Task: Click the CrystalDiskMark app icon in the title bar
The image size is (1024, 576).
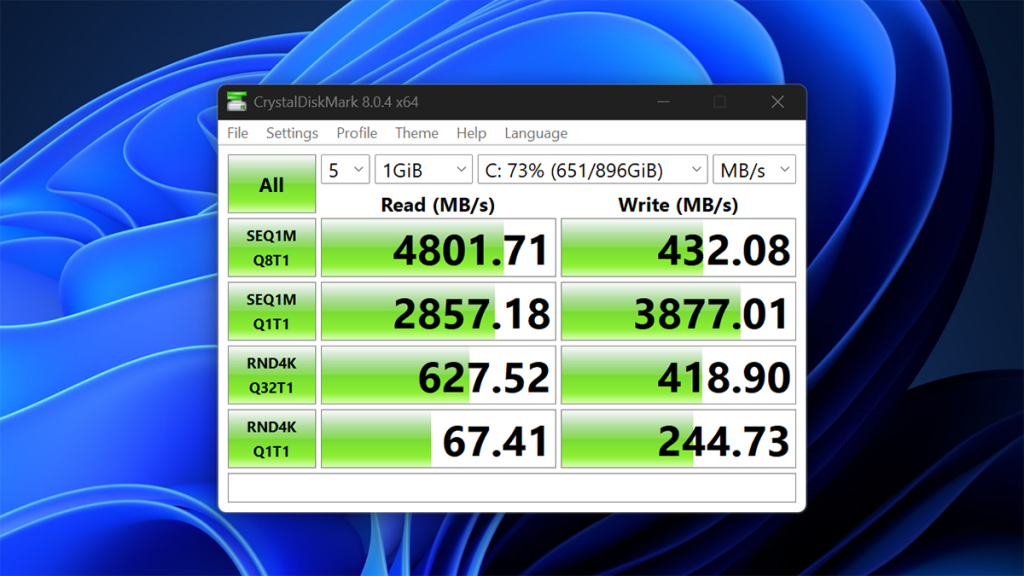Action: click(236, 101)
